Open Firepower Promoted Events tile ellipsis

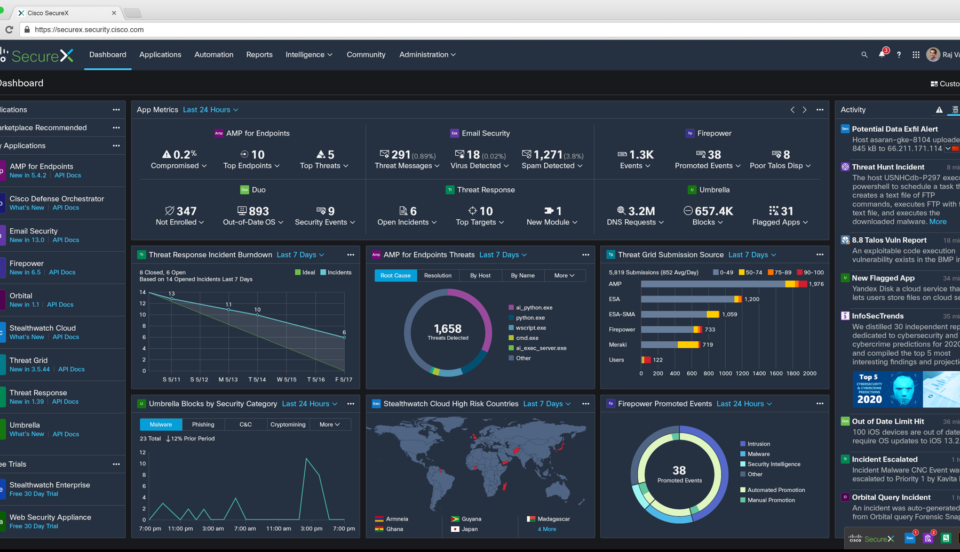pos(820,403)
